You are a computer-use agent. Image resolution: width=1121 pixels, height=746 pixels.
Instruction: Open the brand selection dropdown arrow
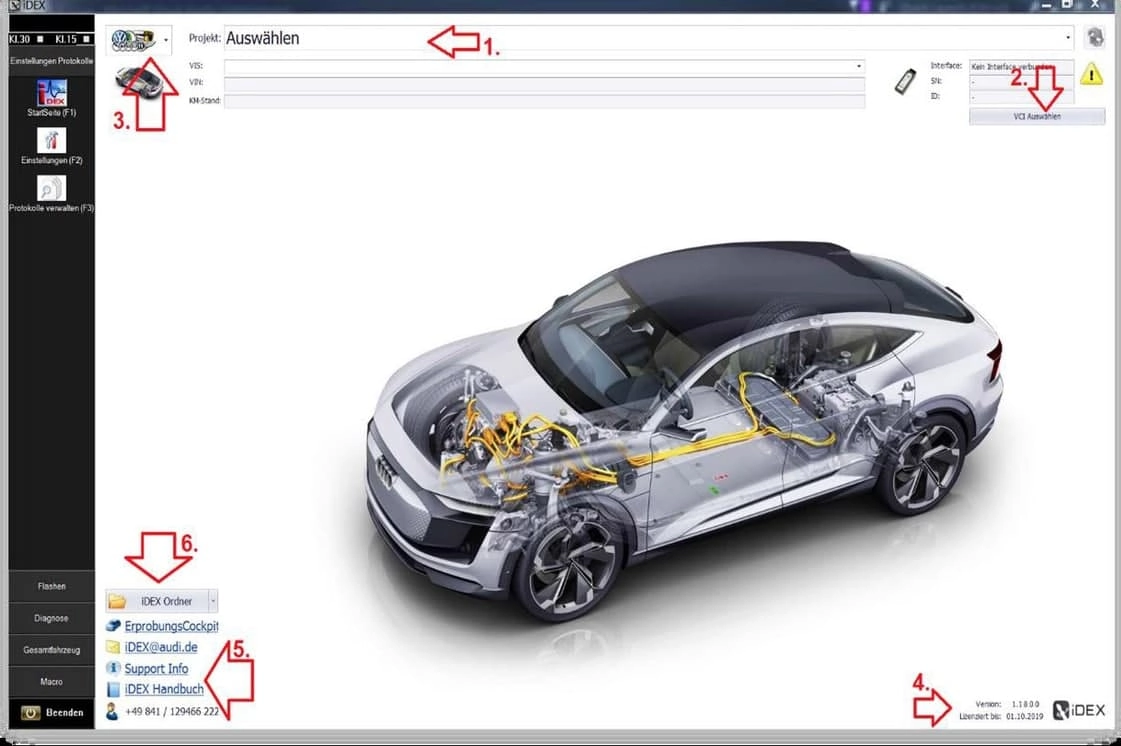tap(166, 40)
